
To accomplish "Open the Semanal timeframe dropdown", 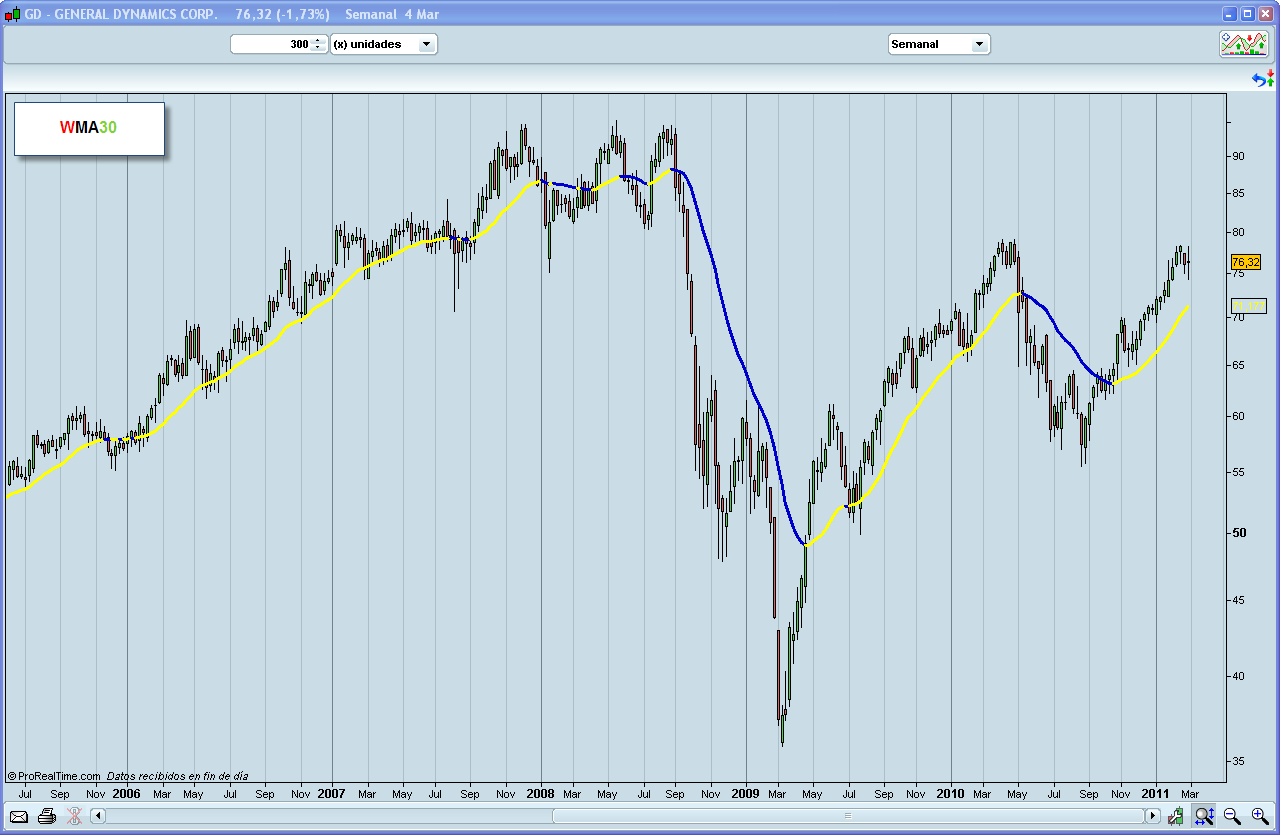I will coord(978,43).
